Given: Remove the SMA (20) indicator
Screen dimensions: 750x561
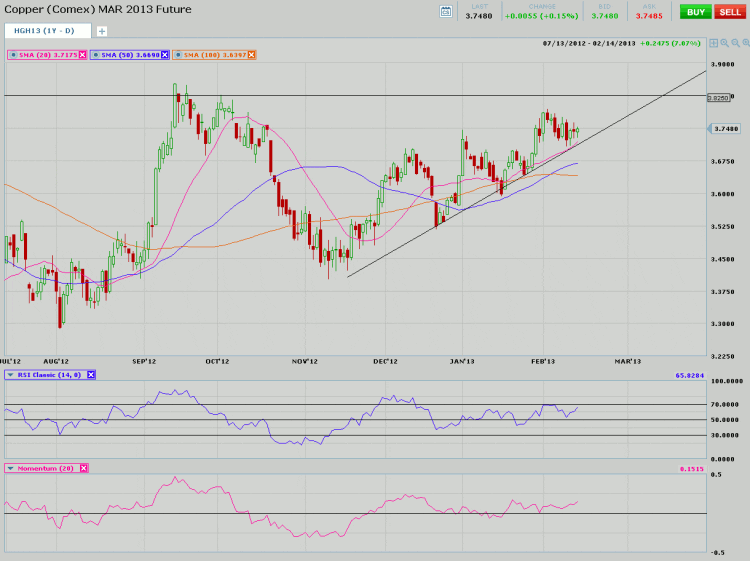Looking at the screenshot, I should coord(82,54).
